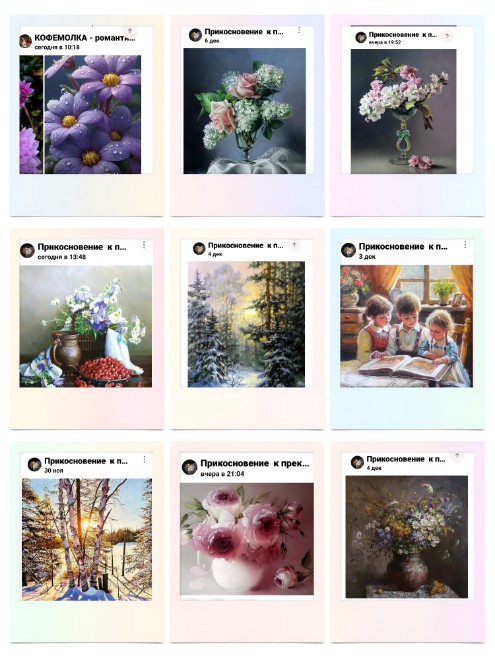Click the avatar on the 3 дек children post
495x660 pixels.
(349, 250)
